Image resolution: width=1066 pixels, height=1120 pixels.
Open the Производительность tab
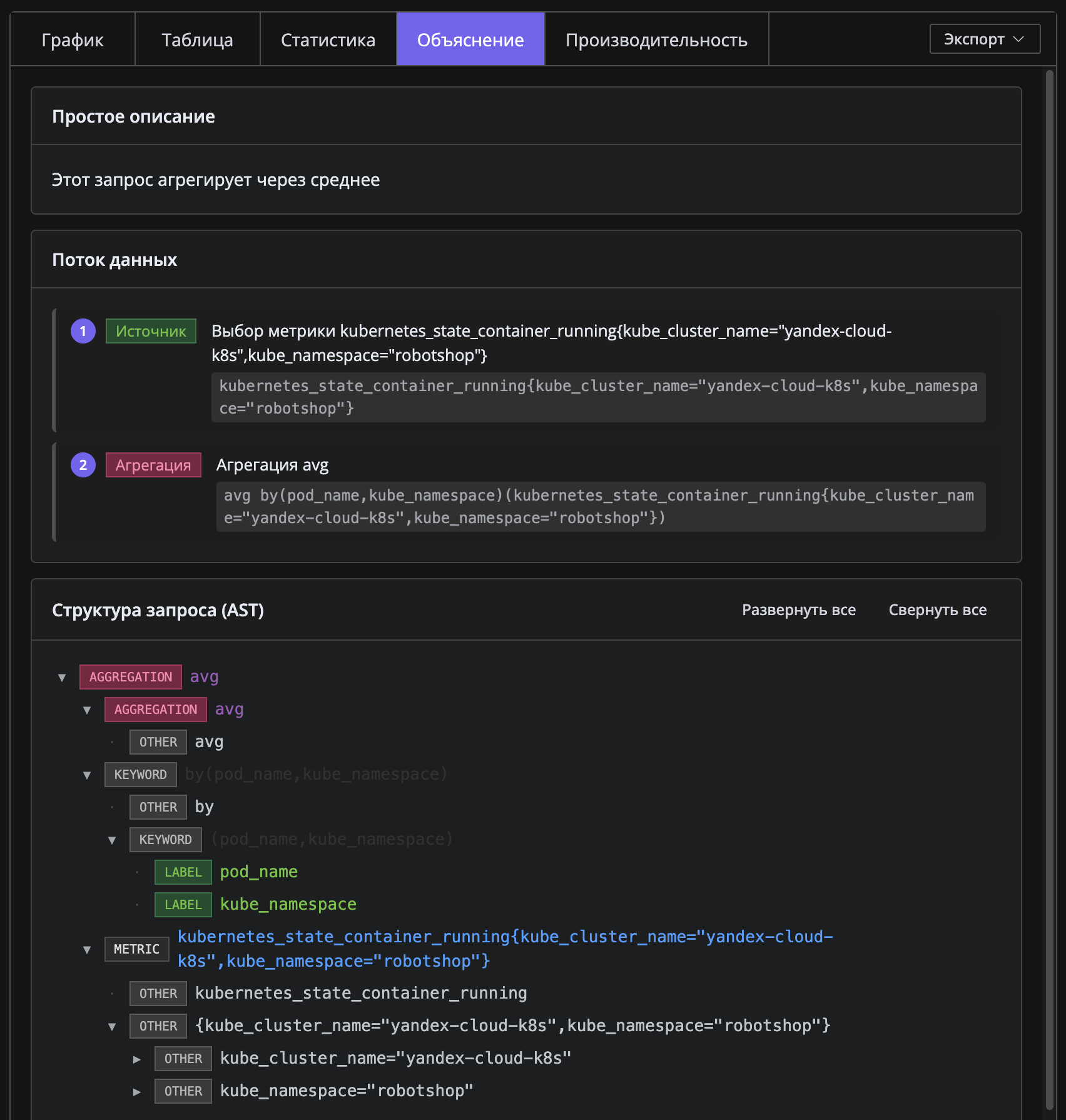(x=656, y=40)
